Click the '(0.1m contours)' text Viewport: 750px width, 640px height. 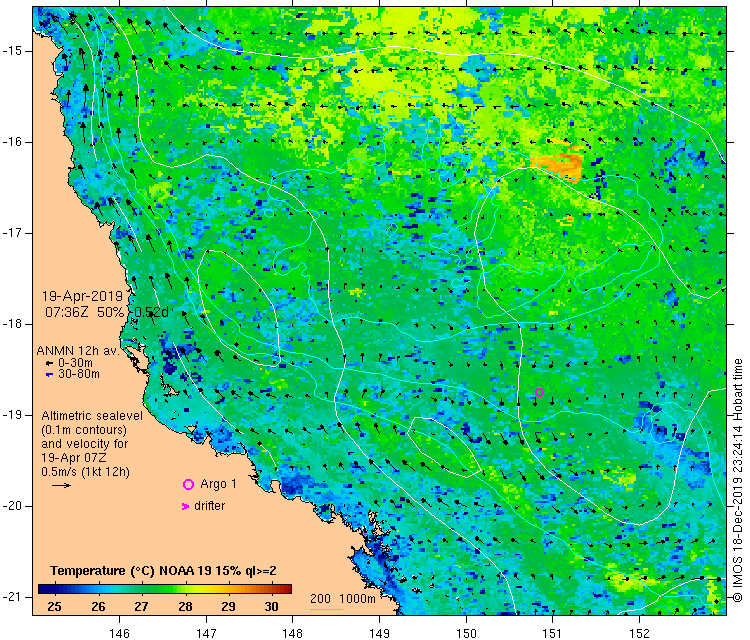coord(84,430)
